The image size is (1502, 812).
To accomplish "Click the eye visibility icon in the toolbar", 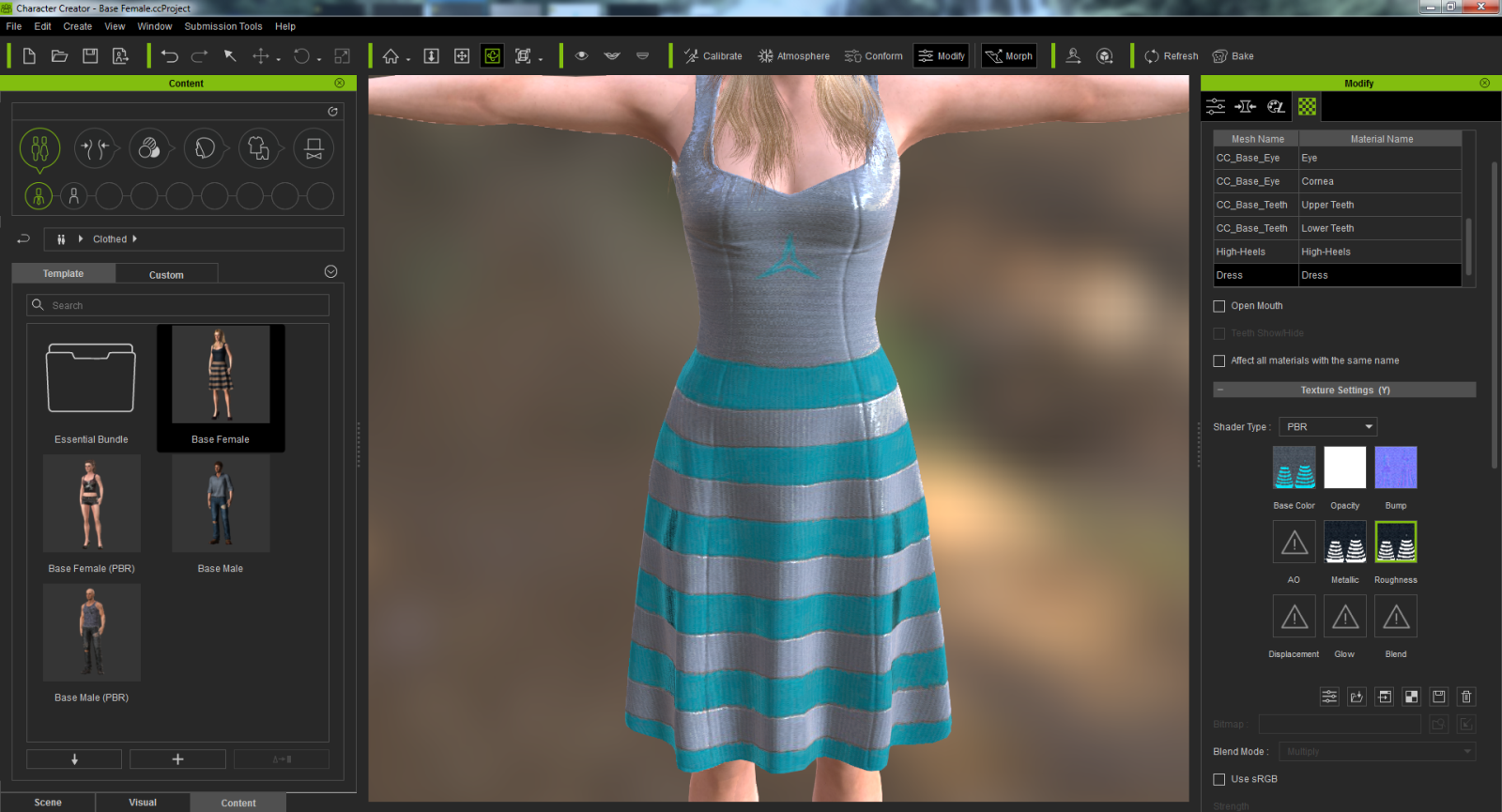I will point(582,56).
